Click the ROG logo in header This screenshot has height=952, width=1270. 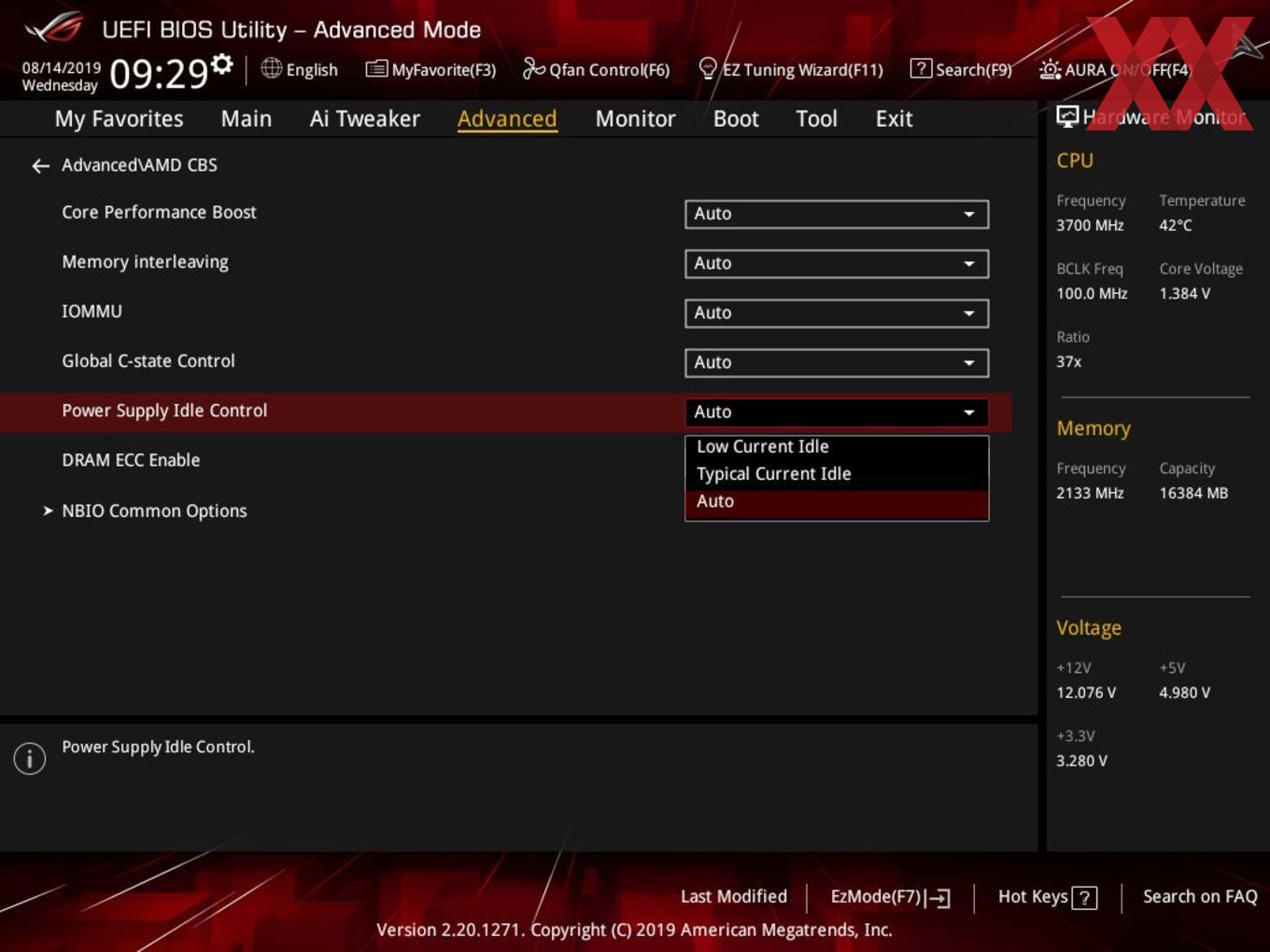coord(54,28)
